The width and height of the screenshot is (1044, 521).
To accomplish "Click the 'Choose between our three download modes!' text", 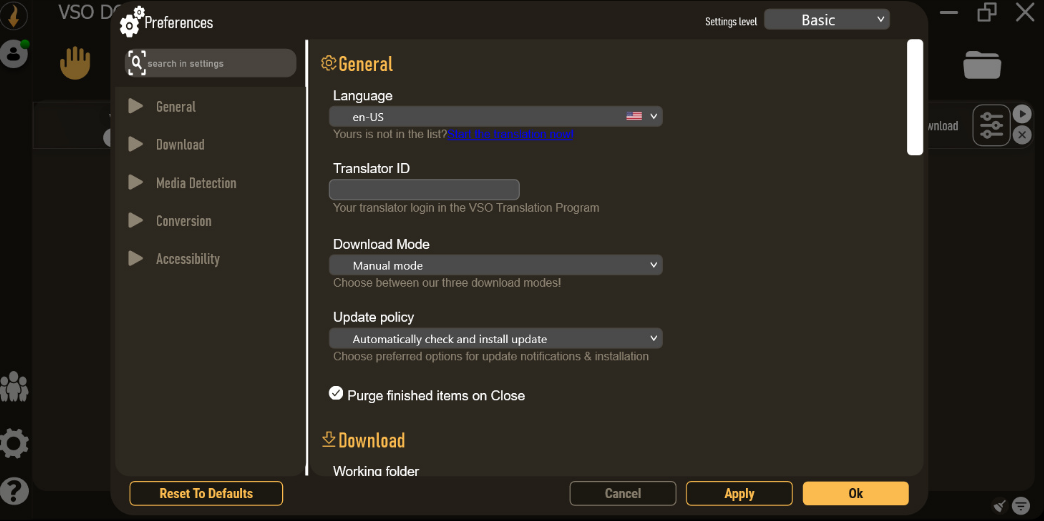I will click(447, 282).
